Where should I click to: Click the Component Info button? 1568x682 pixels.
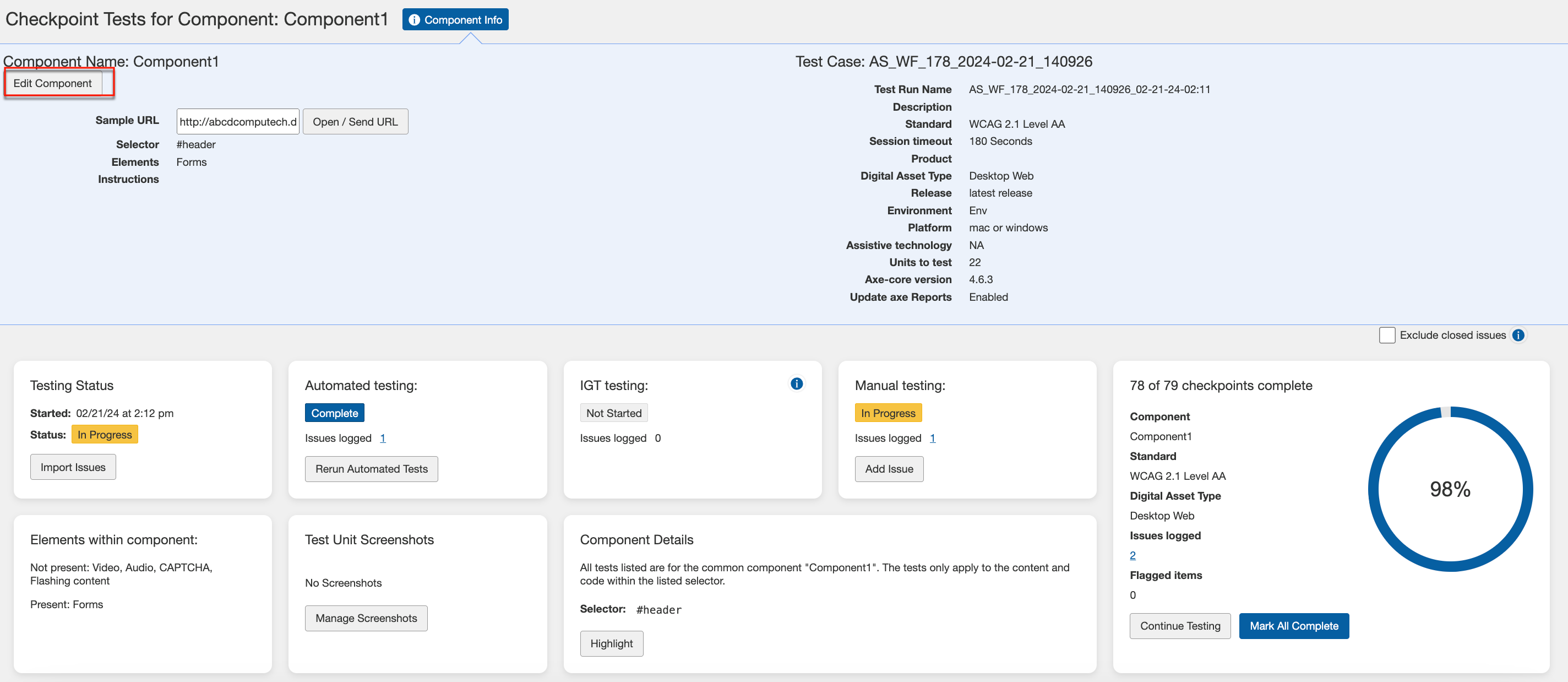tap(455, 19)
